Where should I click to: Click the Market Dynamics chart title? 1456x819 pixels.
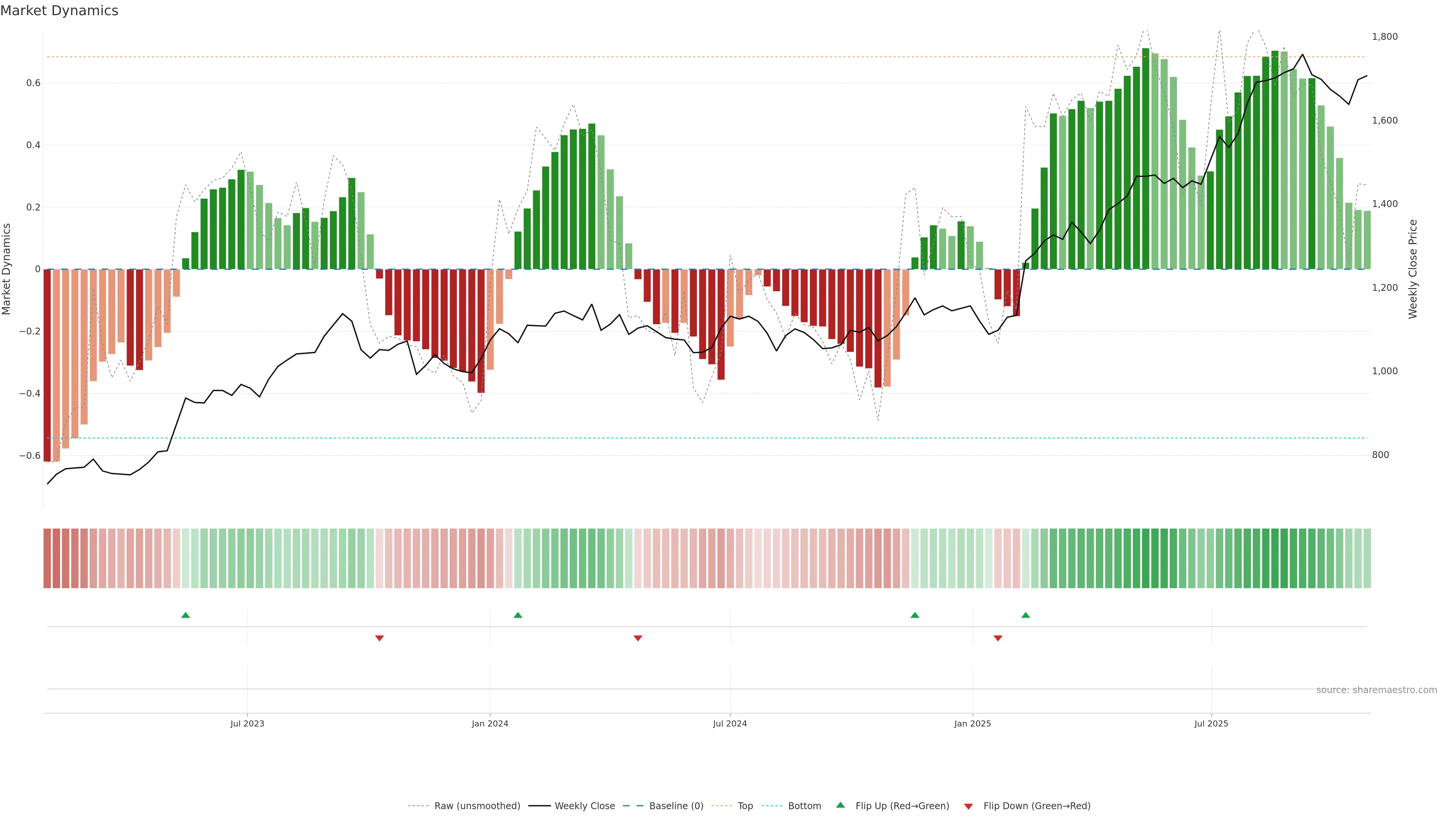[60, 11]
